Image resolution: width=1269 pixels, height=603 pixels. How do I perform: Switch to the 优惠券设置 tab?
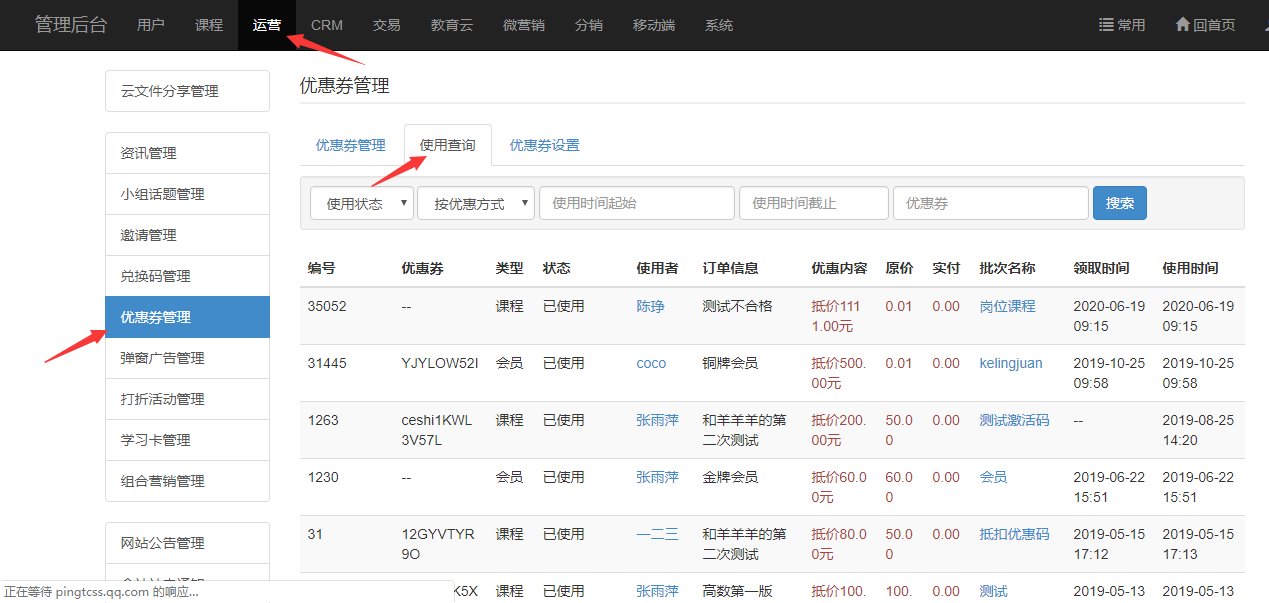coord(544,145)
